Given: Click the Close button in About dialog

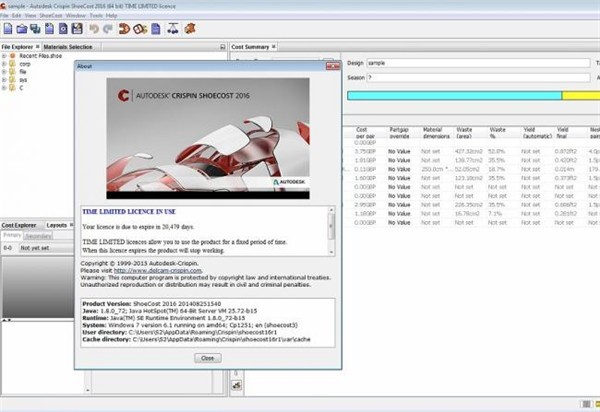Looking at the screenshot, I should [207, 358].
